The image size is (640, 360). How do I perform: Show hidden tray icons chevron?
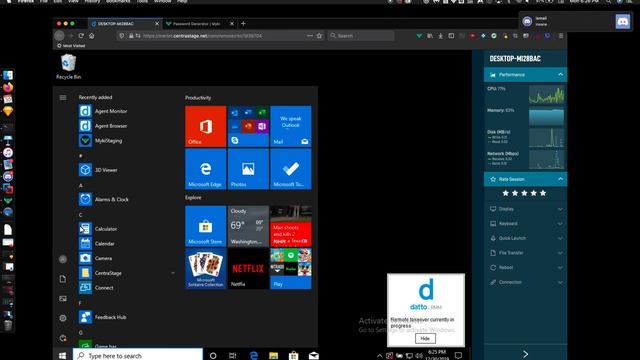tap(380, 356)
